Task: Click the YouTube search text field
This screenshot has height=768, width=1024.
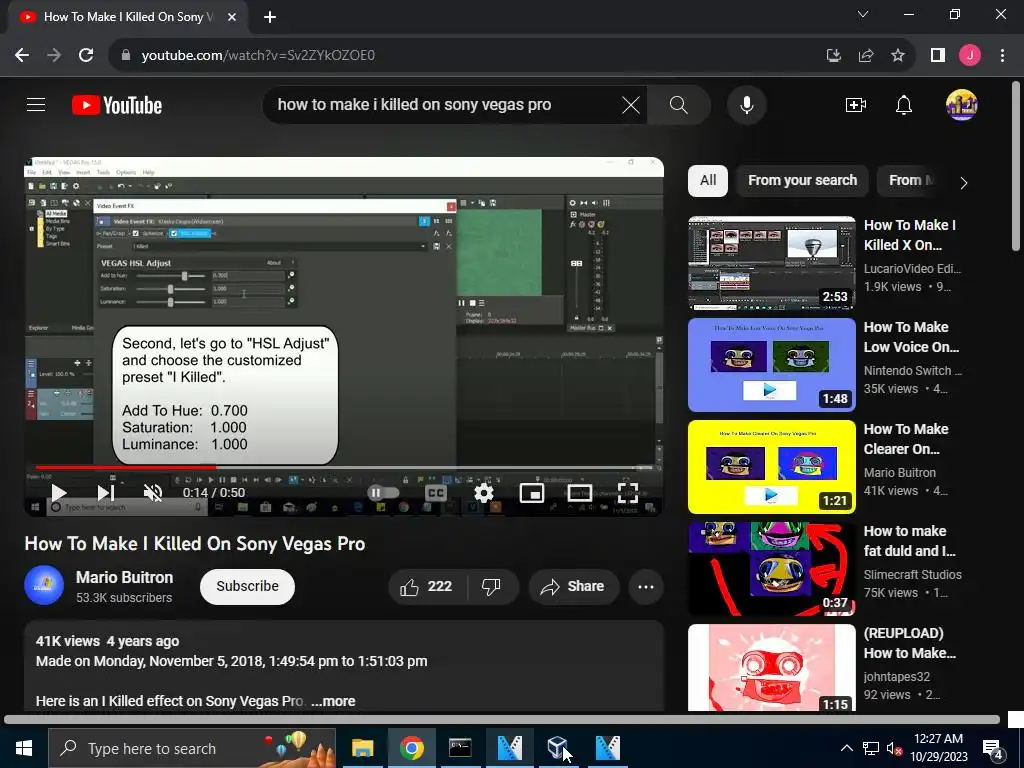Action: (444, 104)
